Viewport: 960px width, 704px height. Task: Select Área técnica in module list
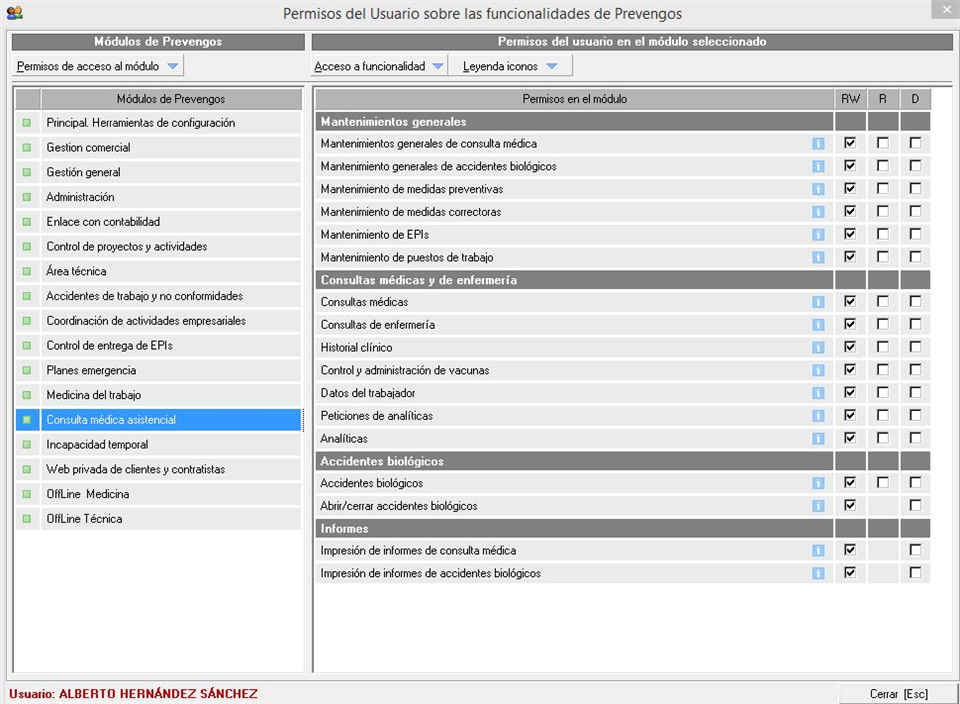(x=76, y=271)
